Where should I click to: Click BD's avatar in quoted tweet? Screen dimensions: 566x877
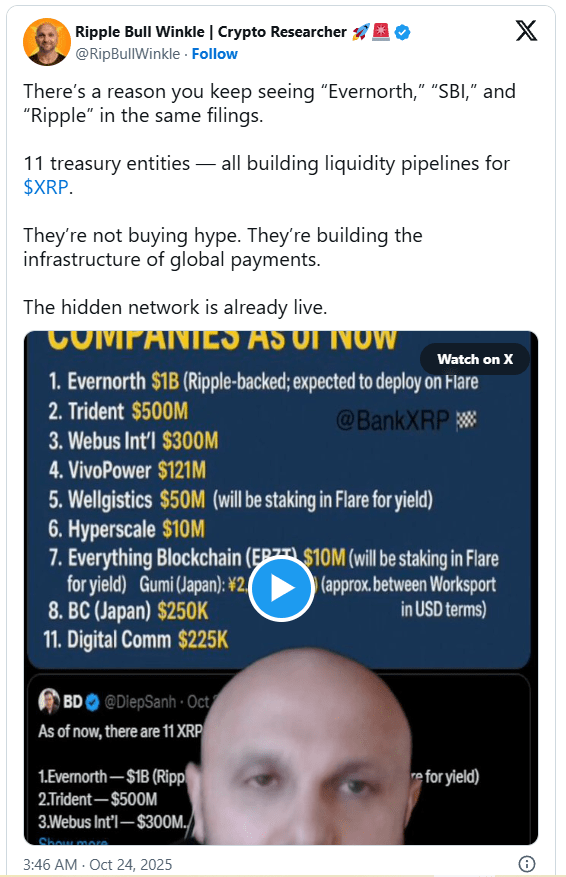click(49, 701)
